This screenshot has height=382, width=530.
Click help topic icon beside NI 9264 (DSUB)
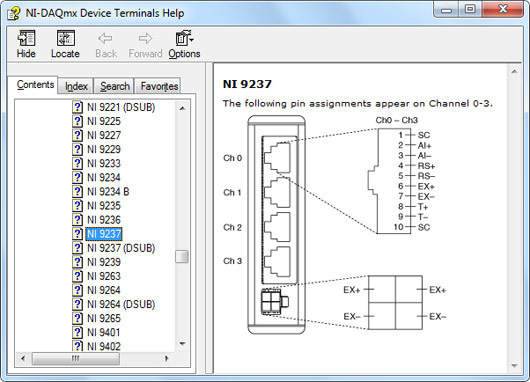coord(77,304)
